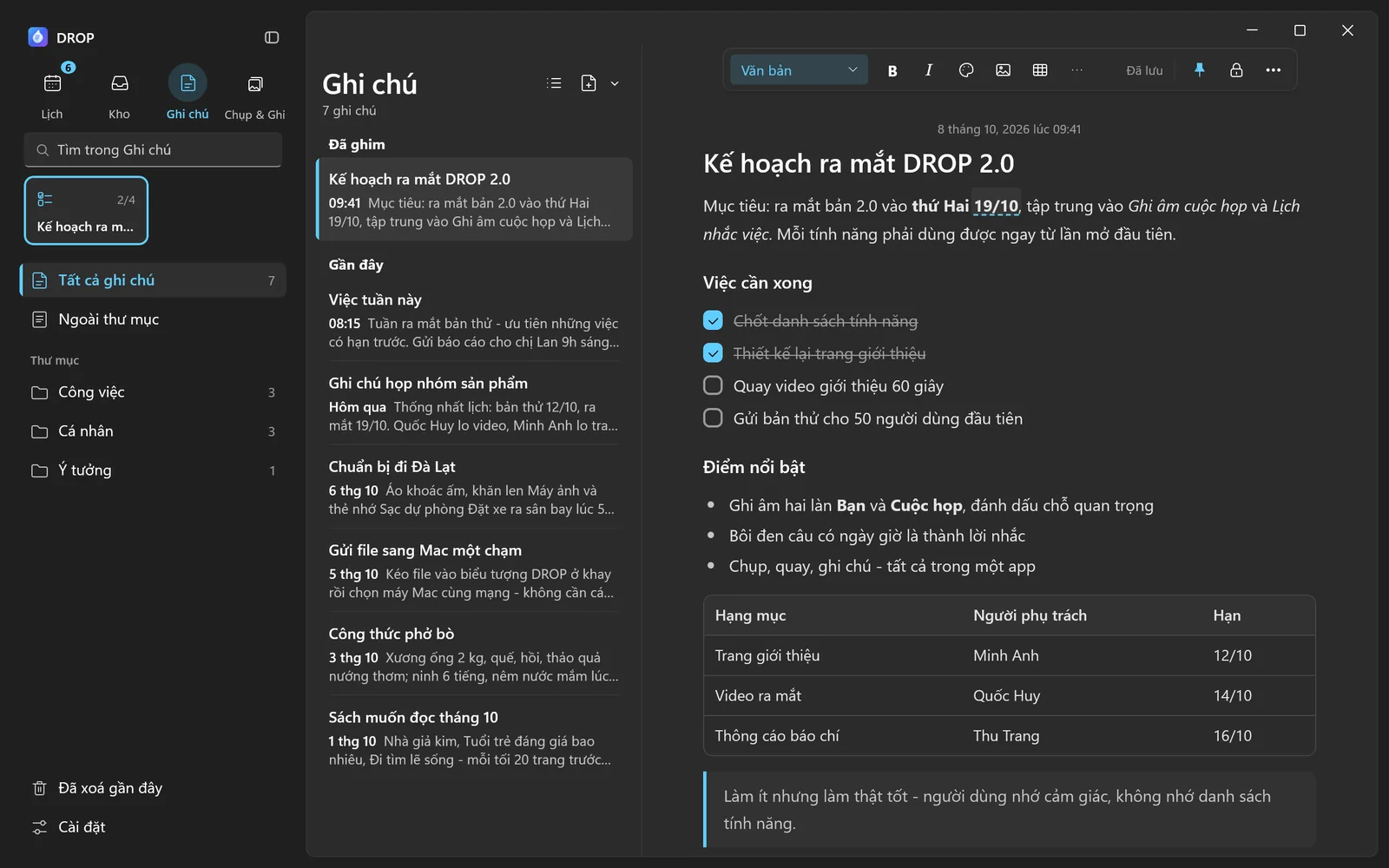Uncheck Chốt danh sách tính năng
Image resolution: width=1389 pixels, height=868 pixels.
click(x=713, y=321)
